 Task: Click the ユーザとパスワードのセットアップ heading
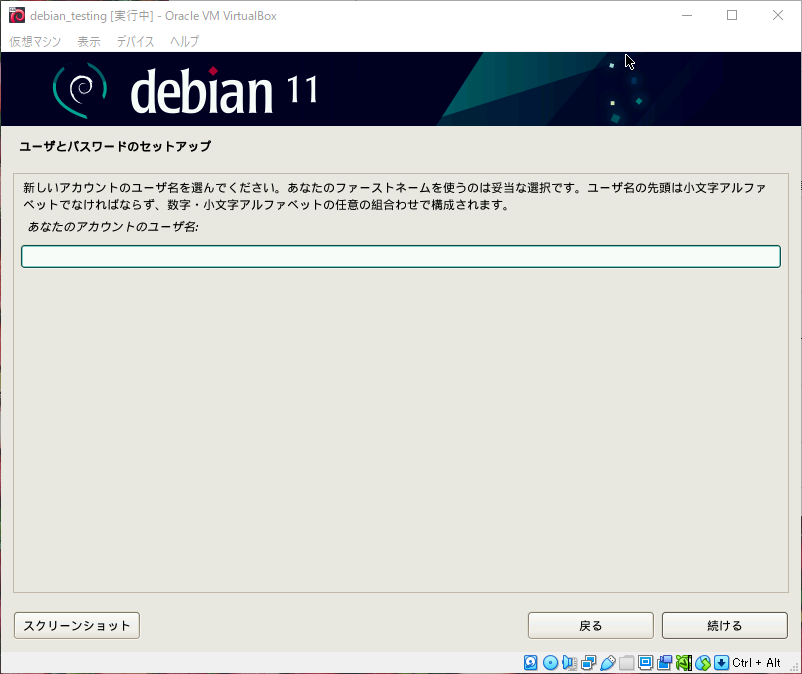(115, 146)
